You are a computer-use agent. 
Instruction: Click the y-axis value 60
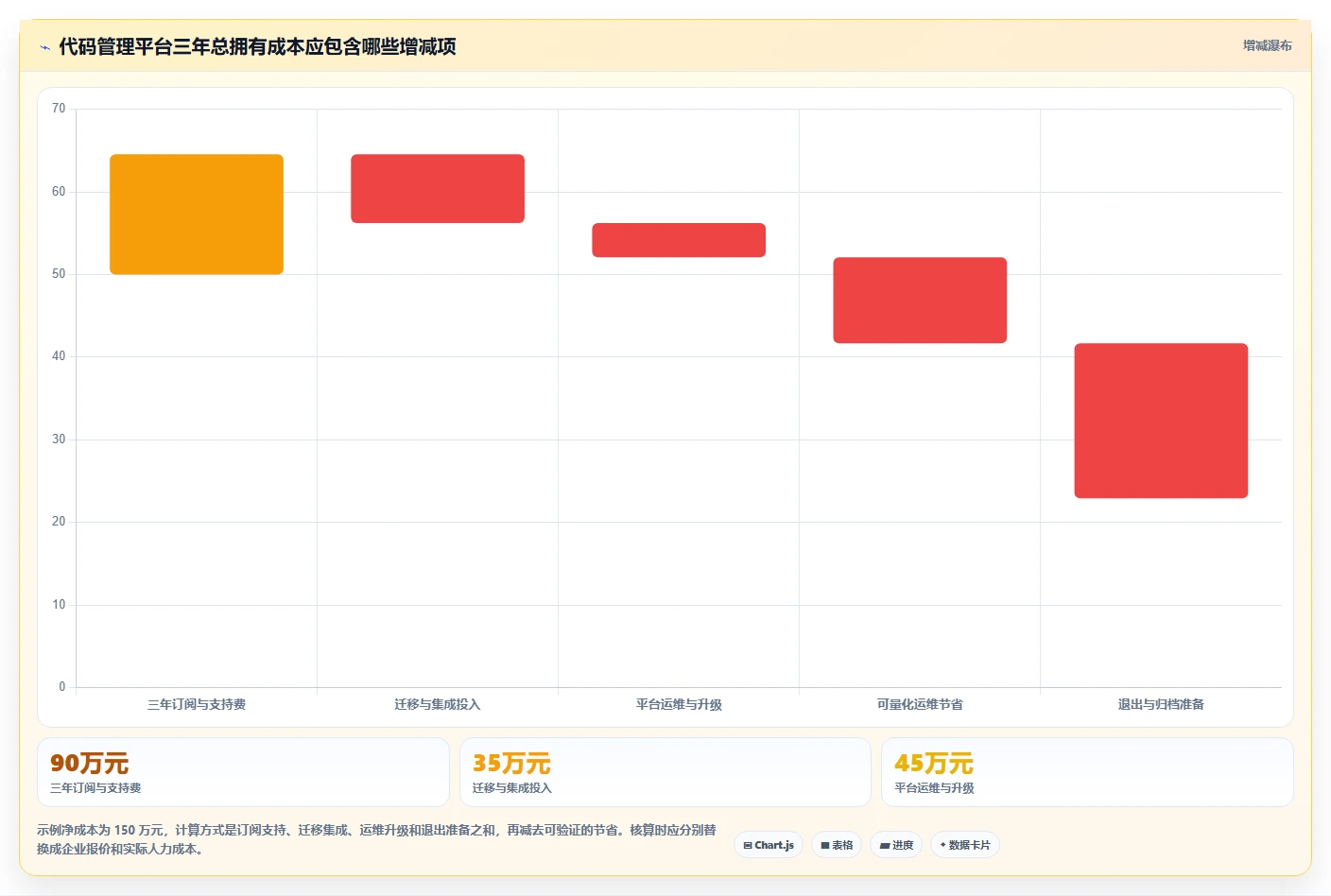[59, 192]
